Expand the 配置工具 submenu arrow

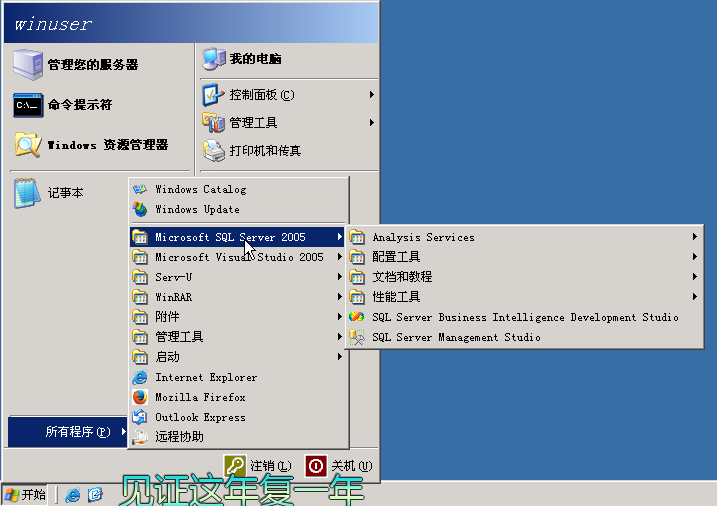[x=695, y=257]
